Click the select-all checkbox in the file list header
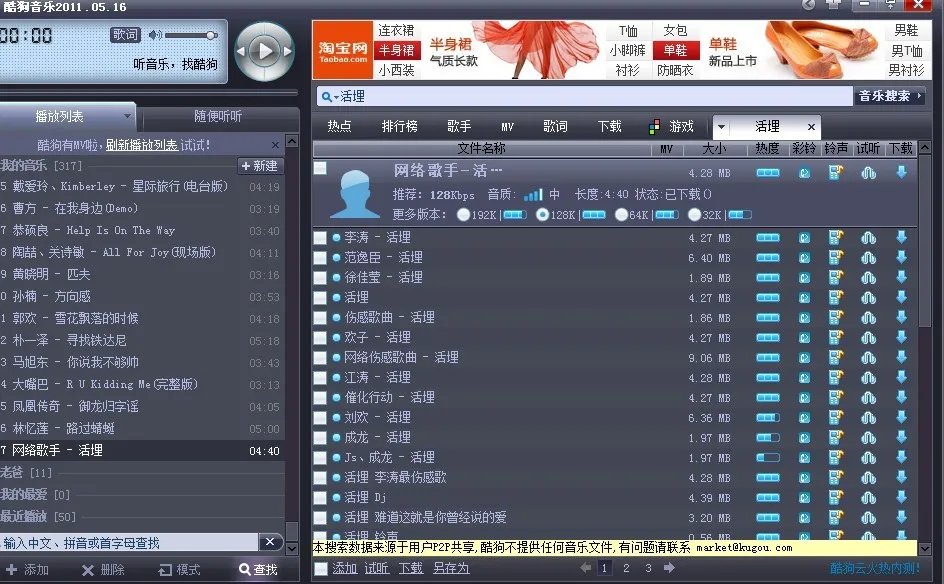 pyautogui.click(x=322, y=149)
